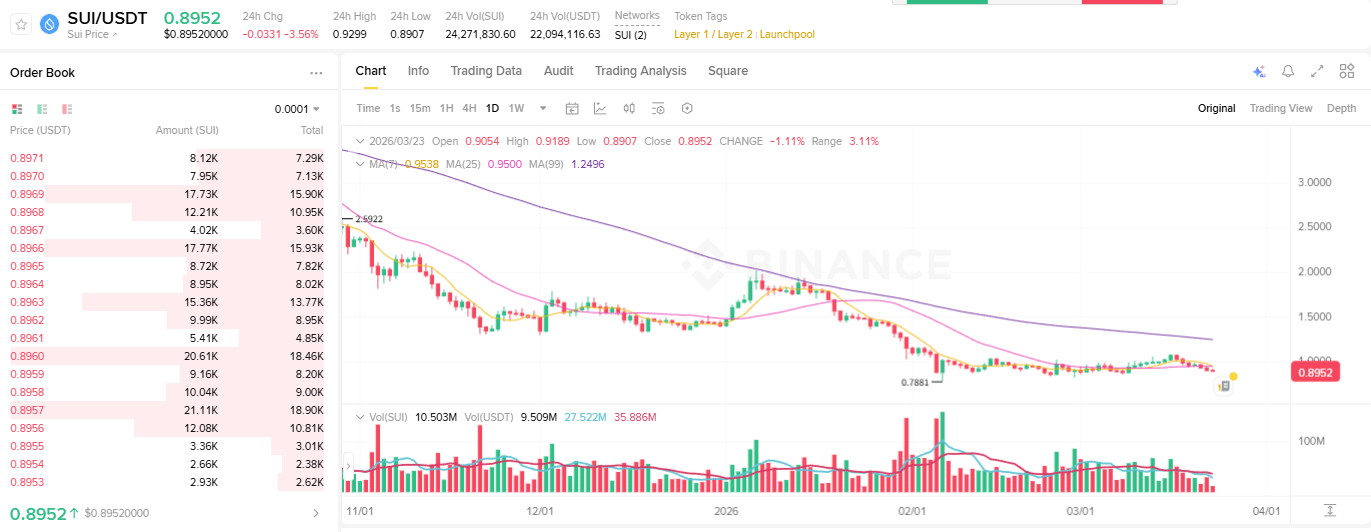Collapse the OHLC date info row
The width and height of the screenshot is (1371, 532).
tap(362, 141)
